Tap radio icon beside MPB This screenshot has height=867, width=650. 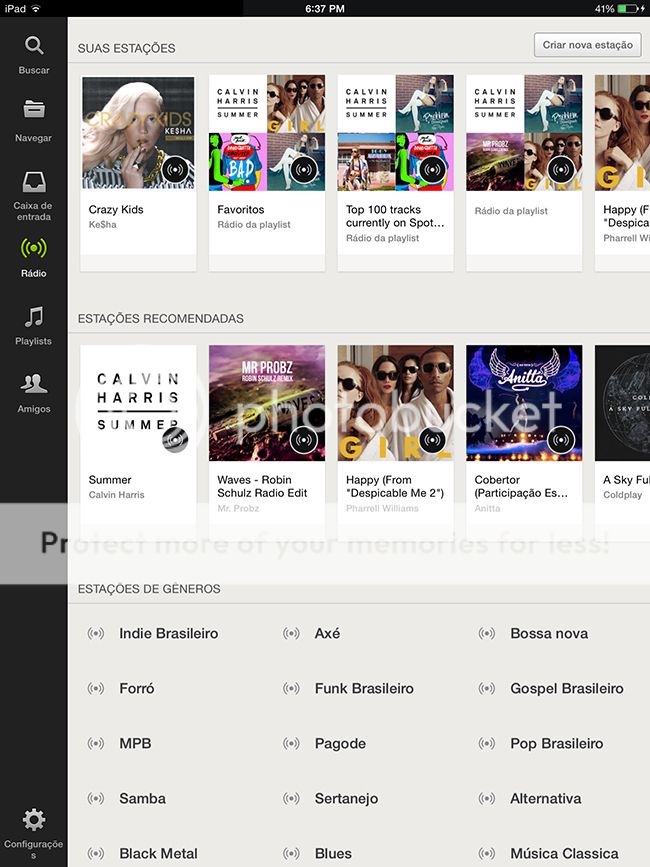tap(96, 743)
